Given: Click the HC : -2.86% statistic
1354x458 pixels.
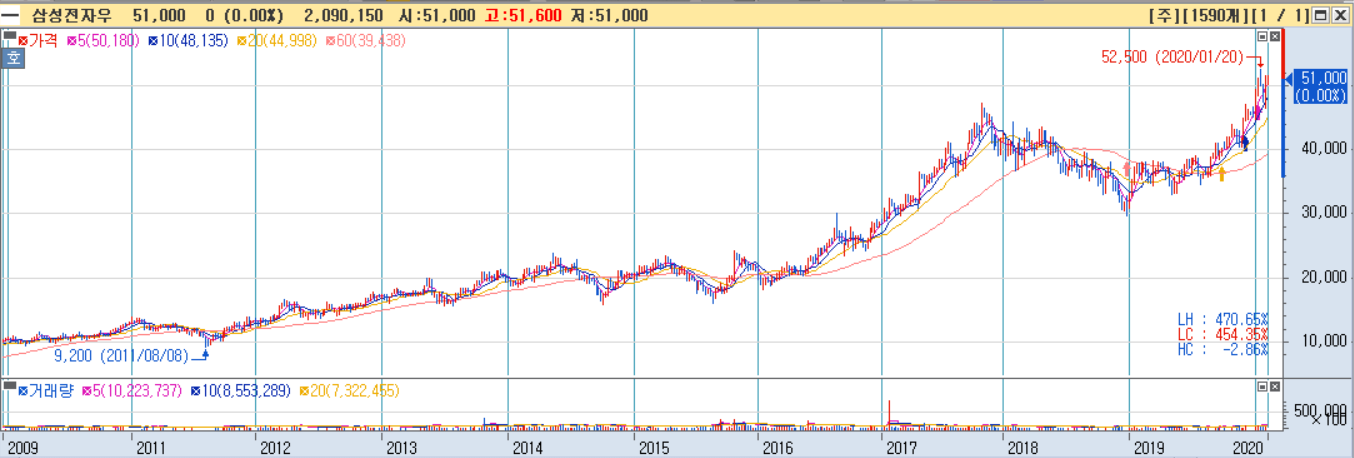Looking at the screenshot, I should click(1222, 349).
